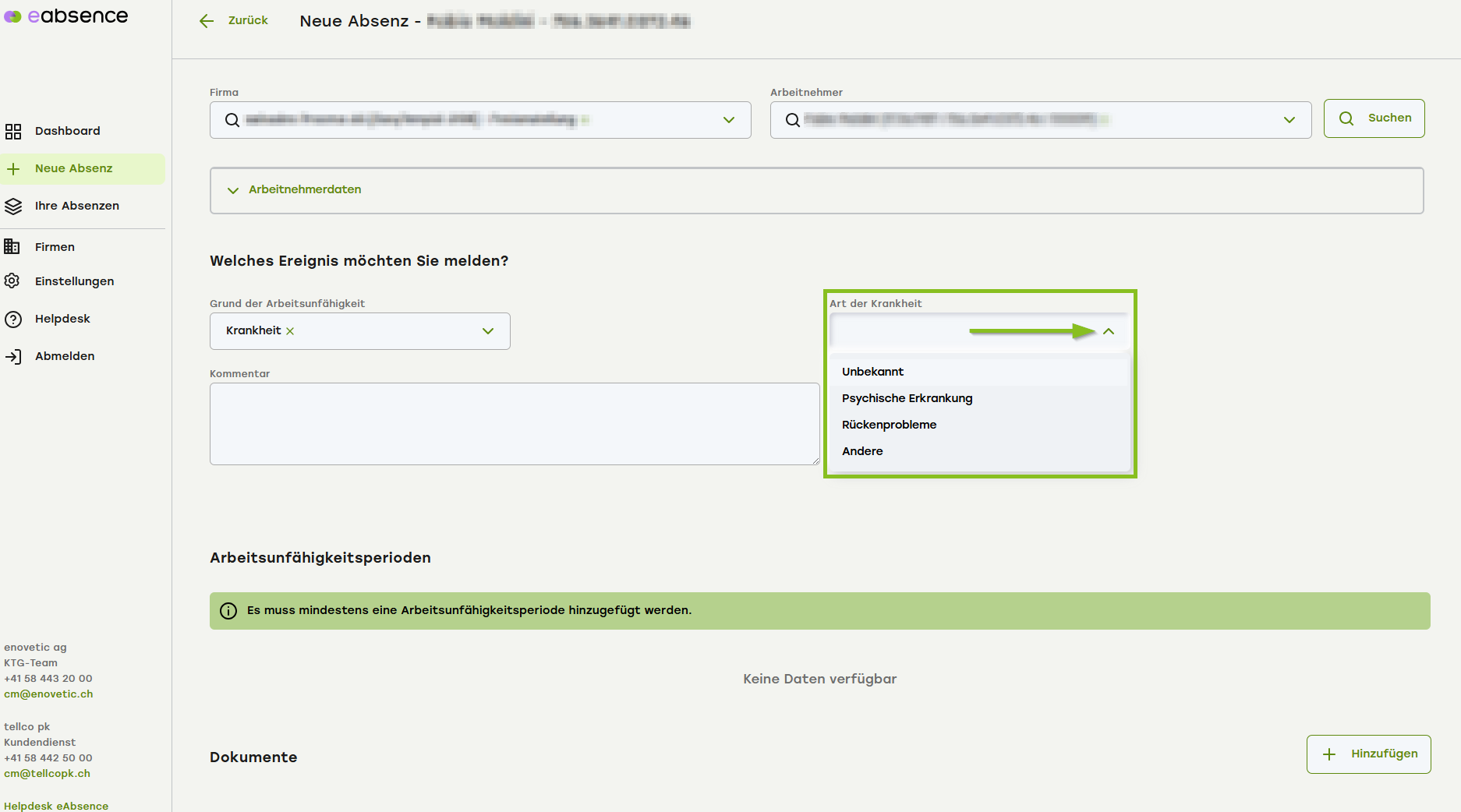Click the back arrow icon next to Zurück

coord(207,21)
